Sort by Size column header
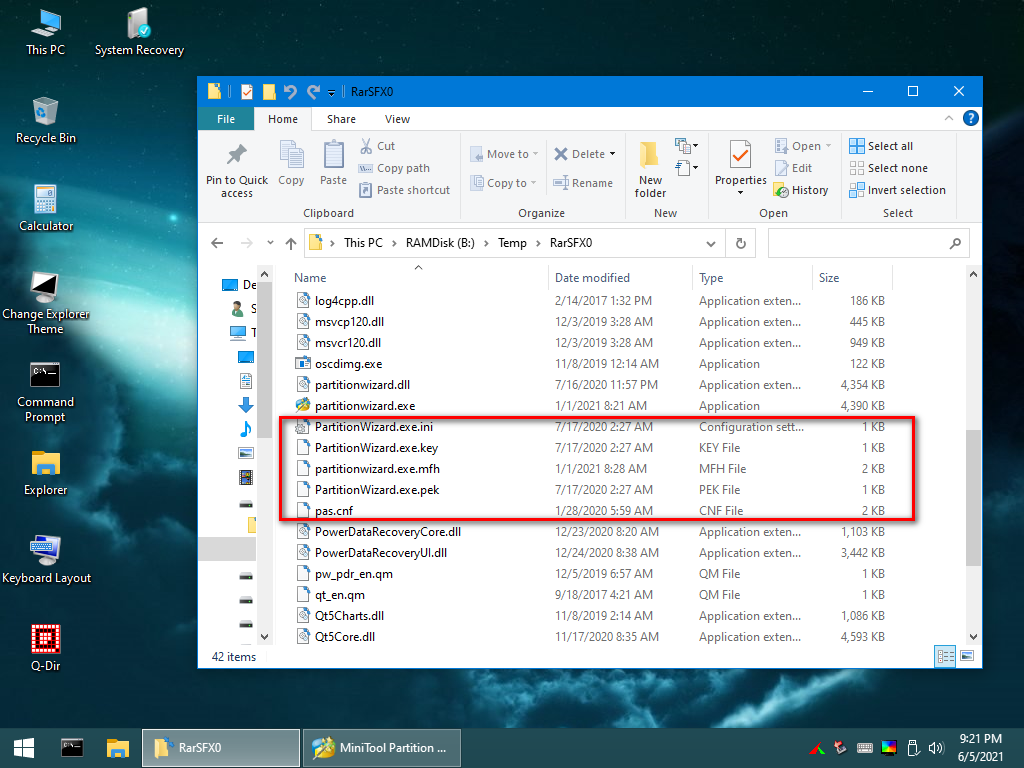 coord(852,278)
